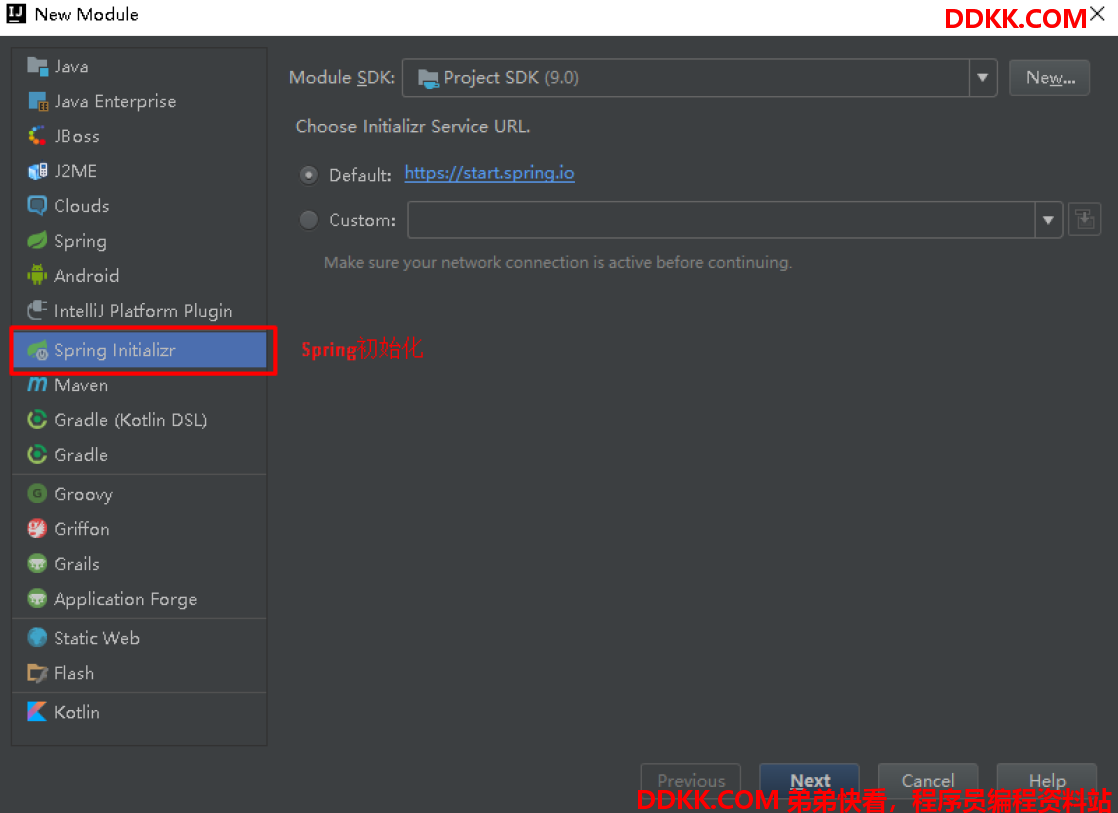
Task: Click the Java Enterprise icon
Action: (x=37, y=101)
